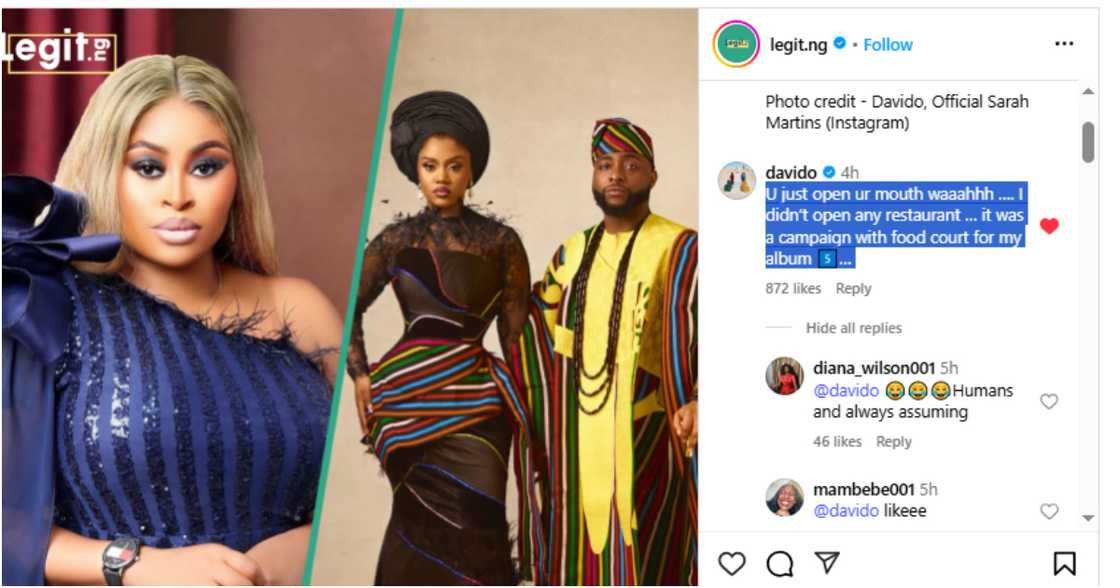Like diana_wilson001's comment heart
This screenshot has height=588, width=1120.
pyautogui.click(x=1049, y=401)
